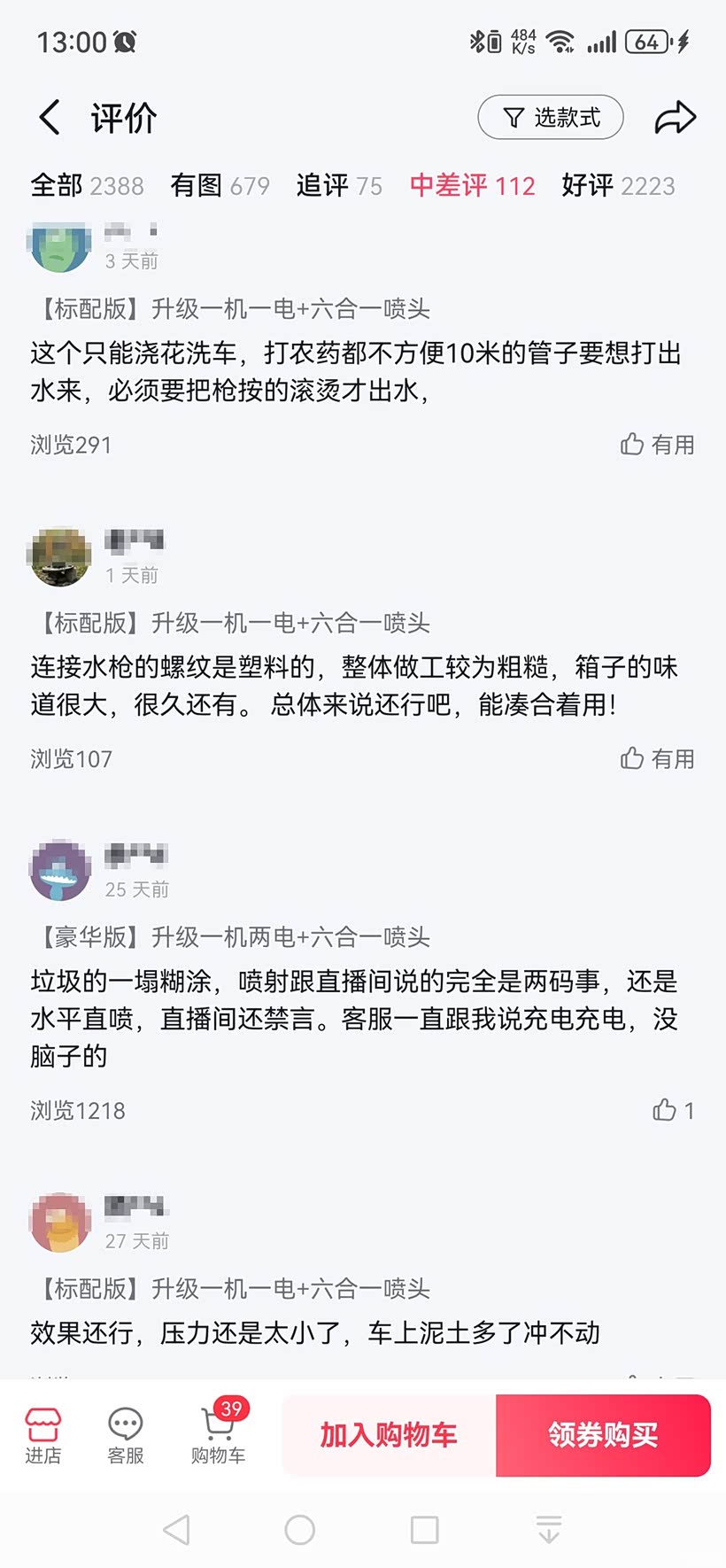
Task: Tap the back arrow icon
Action: click(x=50, y=118)
